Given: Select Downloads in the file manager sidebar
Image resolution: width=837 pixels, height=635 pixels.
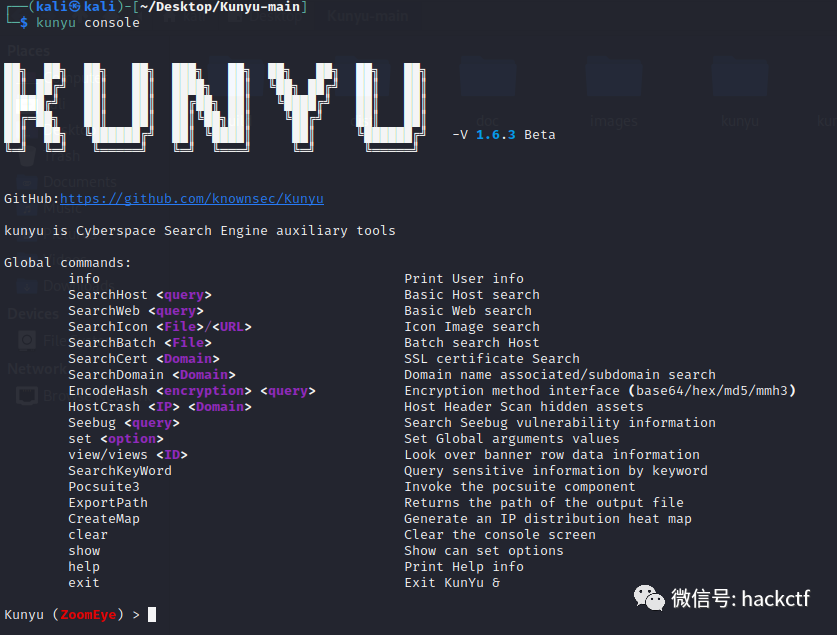Looking at the screenshot, I should pyautogui.click(x=55, y=287).
